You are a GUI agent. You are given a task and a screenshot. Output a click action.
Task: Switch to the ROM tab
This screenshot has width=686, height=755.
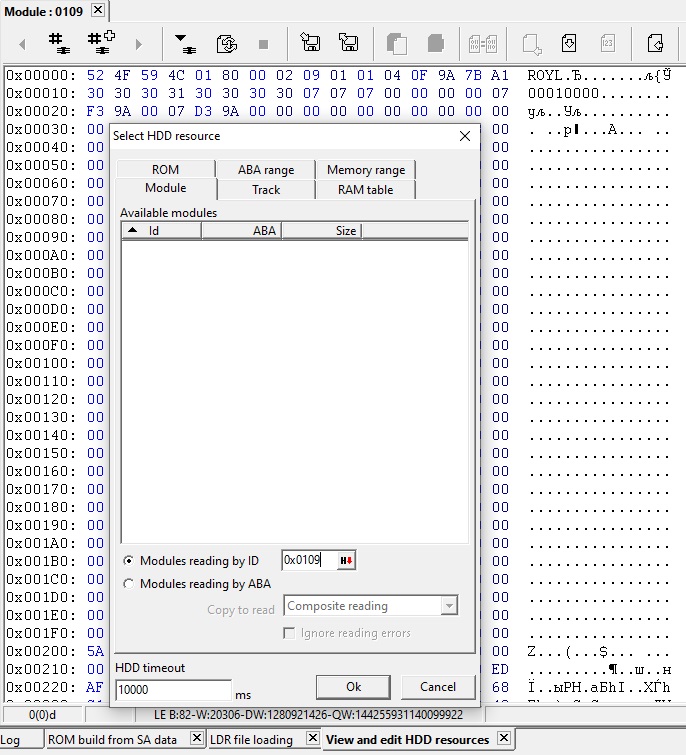(165, 170)
